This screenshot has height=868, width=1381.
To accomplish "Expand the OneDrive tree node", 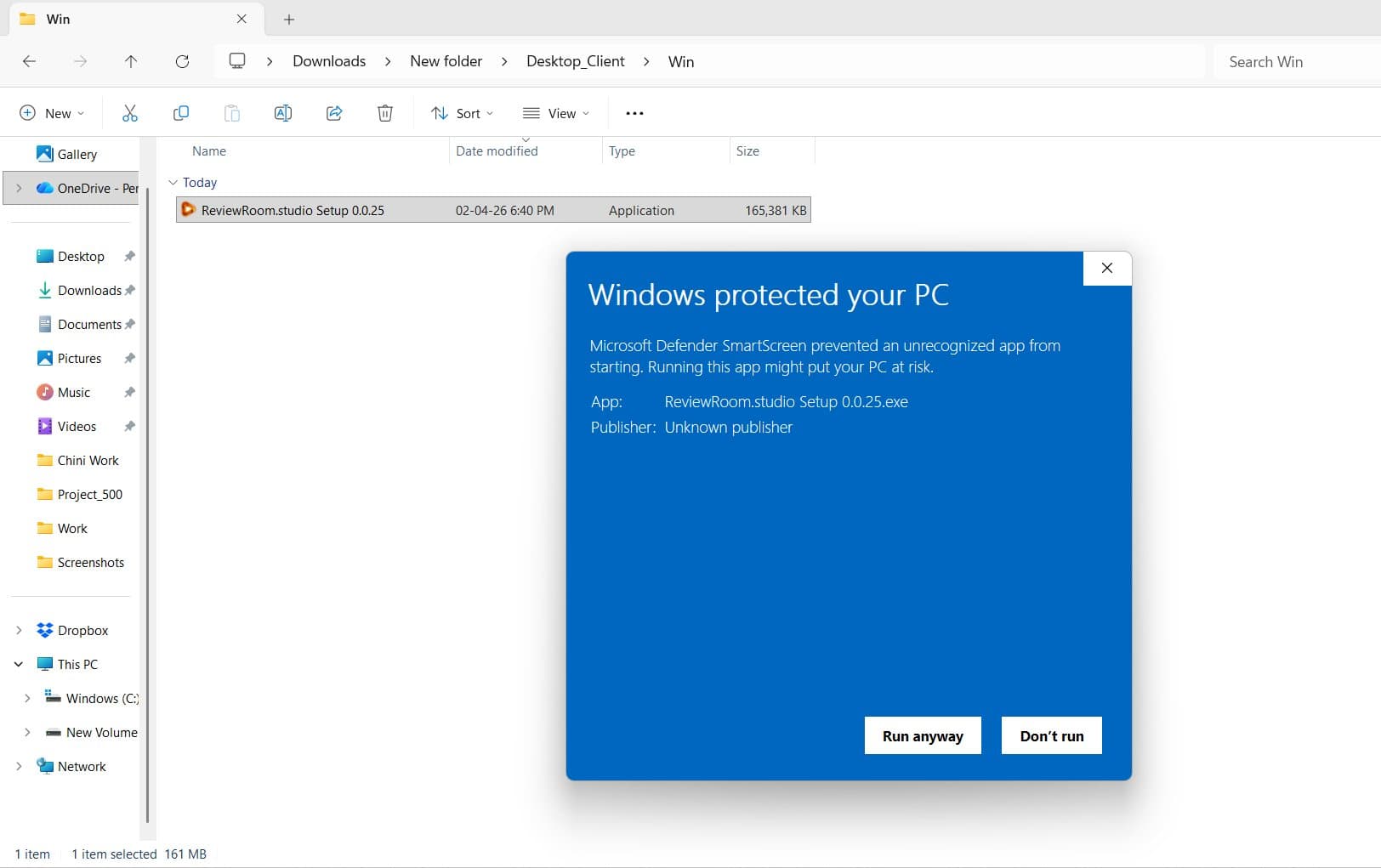I will 19,188.
